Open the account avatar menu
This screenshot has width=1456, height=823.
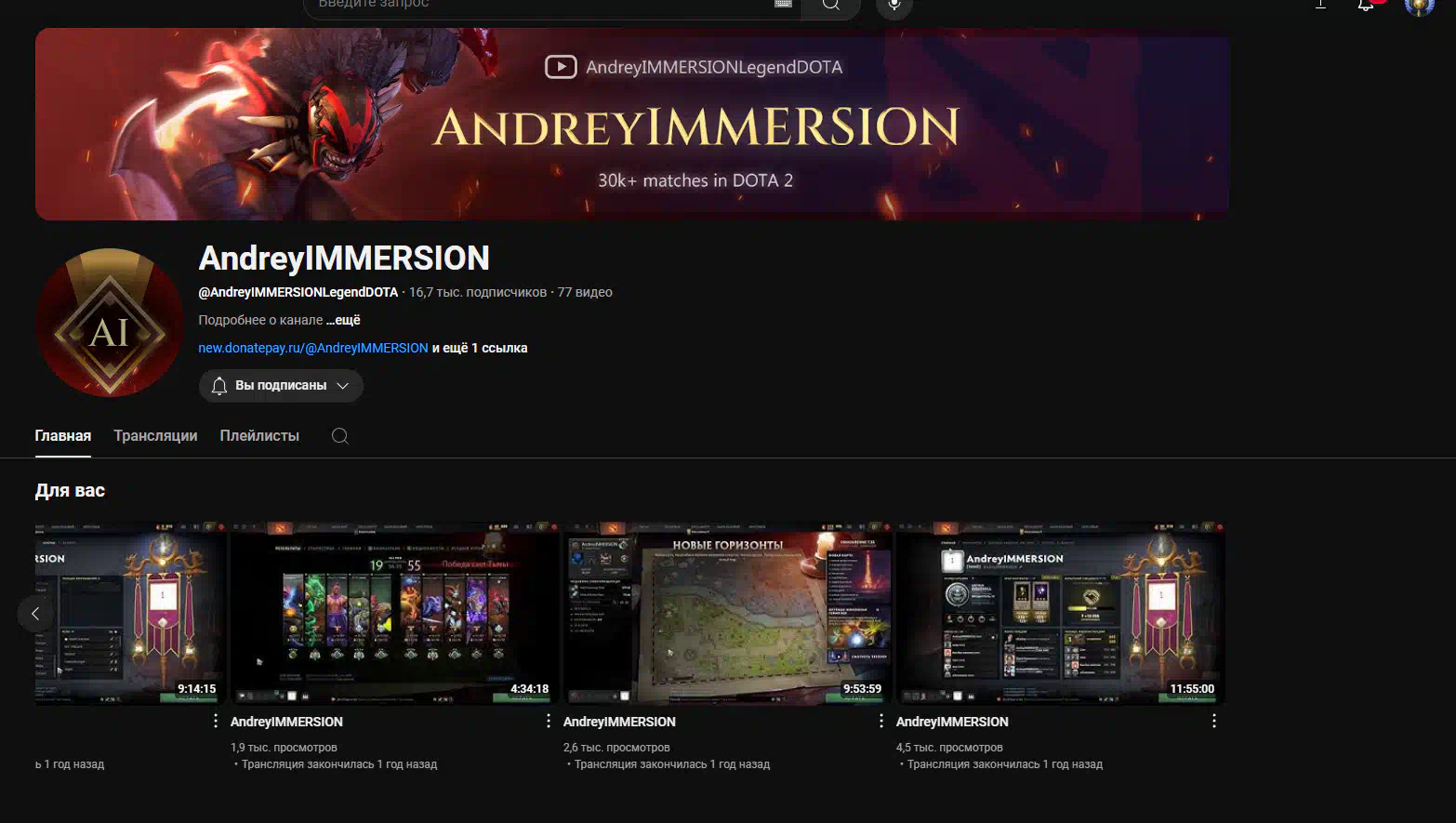tap(1419, 7)
